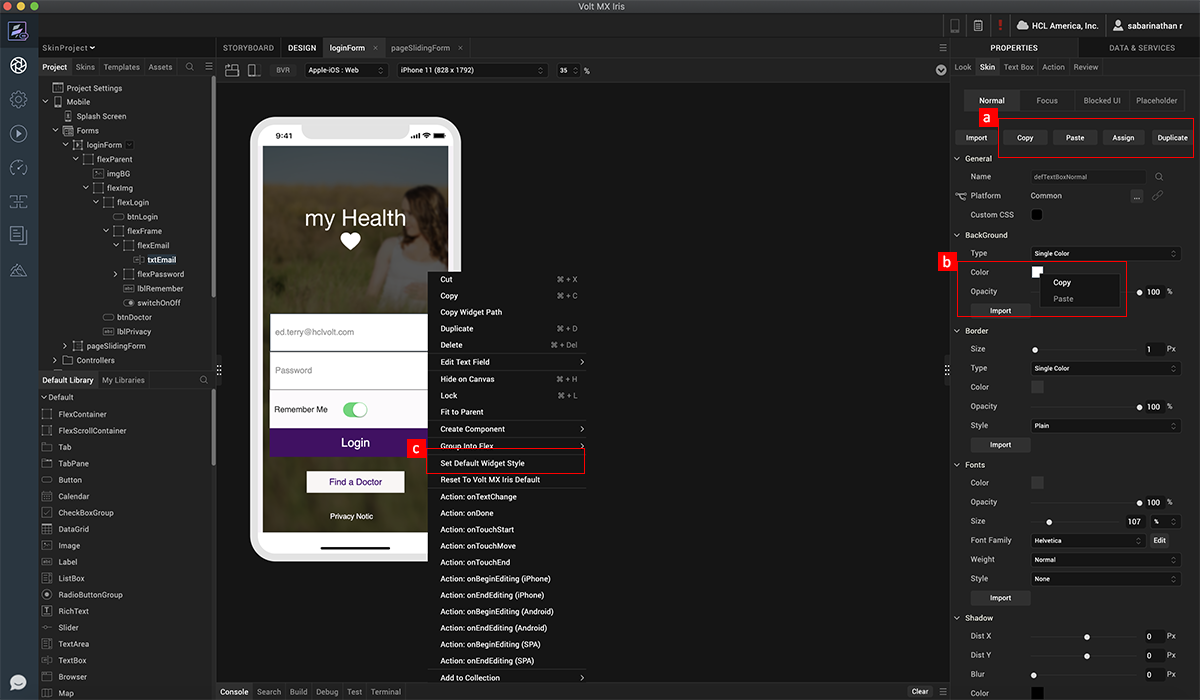The image size is (1200, 700).
Task: Open the speedometer gauge icon in sidebar
Action: pos(18,167)
